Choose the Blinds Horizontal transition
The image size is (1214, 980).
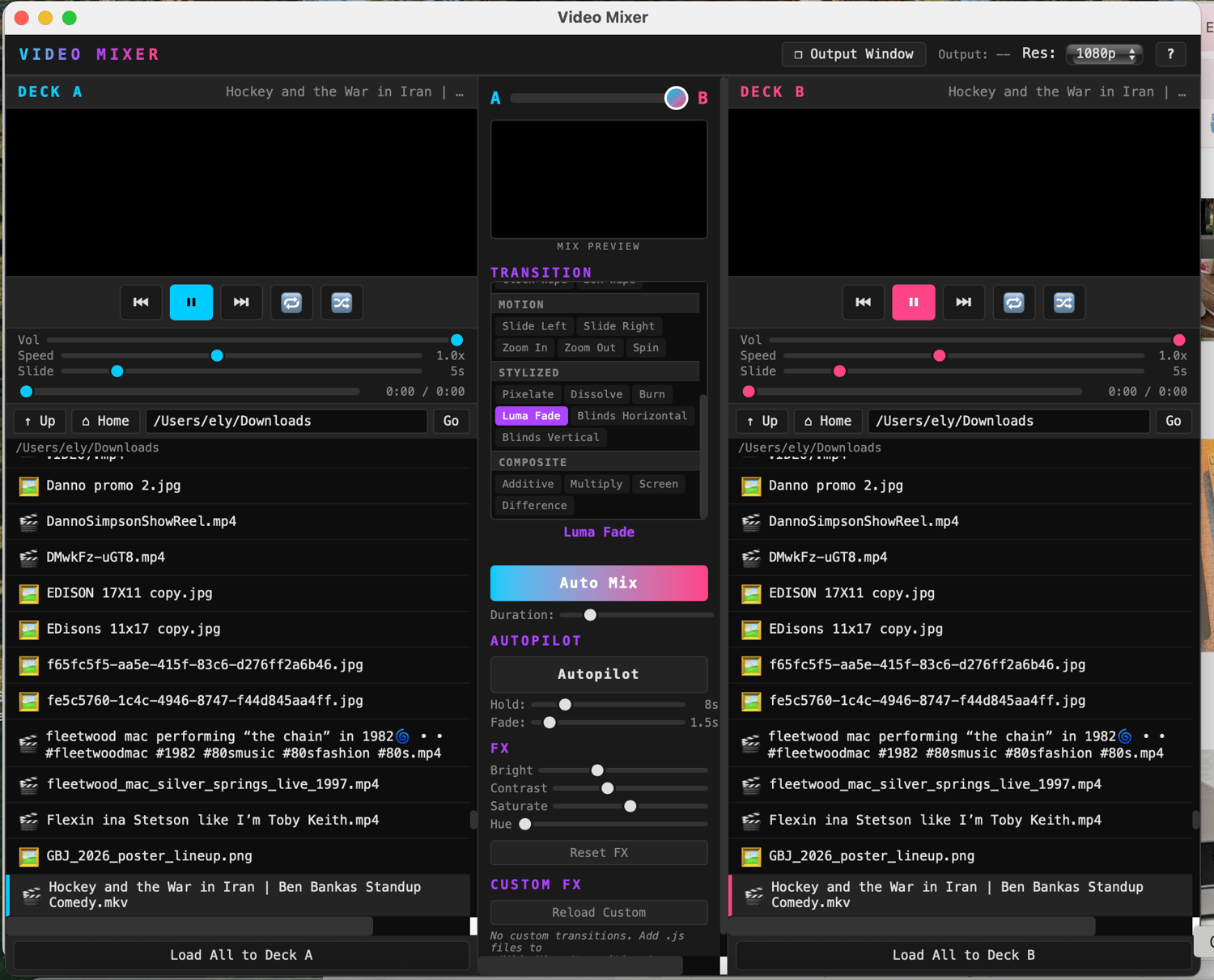click(x=632, y=416)
